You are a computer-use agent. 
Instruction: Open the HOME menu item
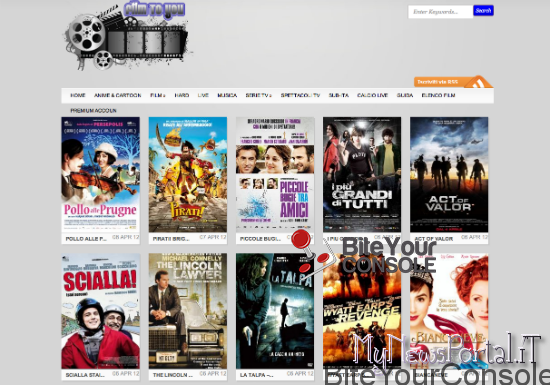[x=78, y=95]
